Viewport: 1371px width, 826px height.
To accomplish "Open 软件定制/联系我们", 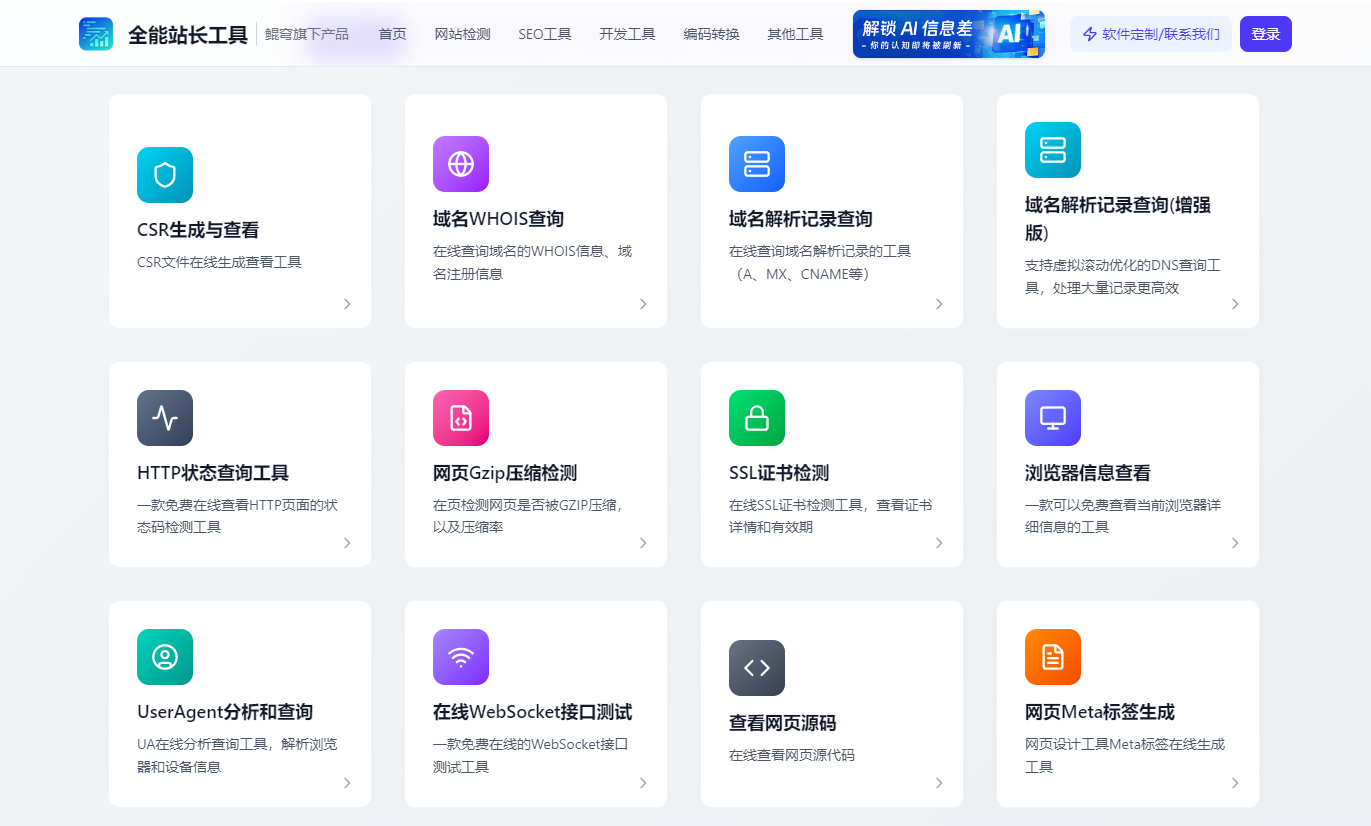I will coord(1151,32).
